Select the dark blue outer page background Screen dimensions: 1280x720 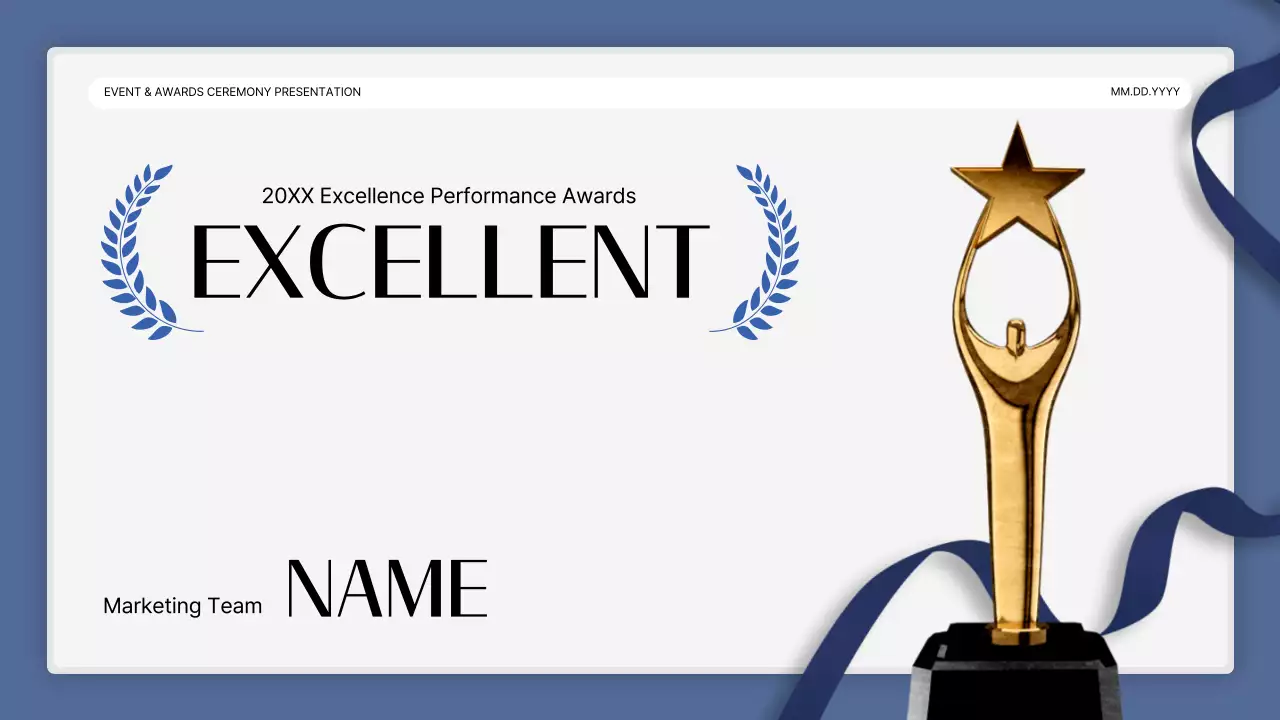pos(20,360)
